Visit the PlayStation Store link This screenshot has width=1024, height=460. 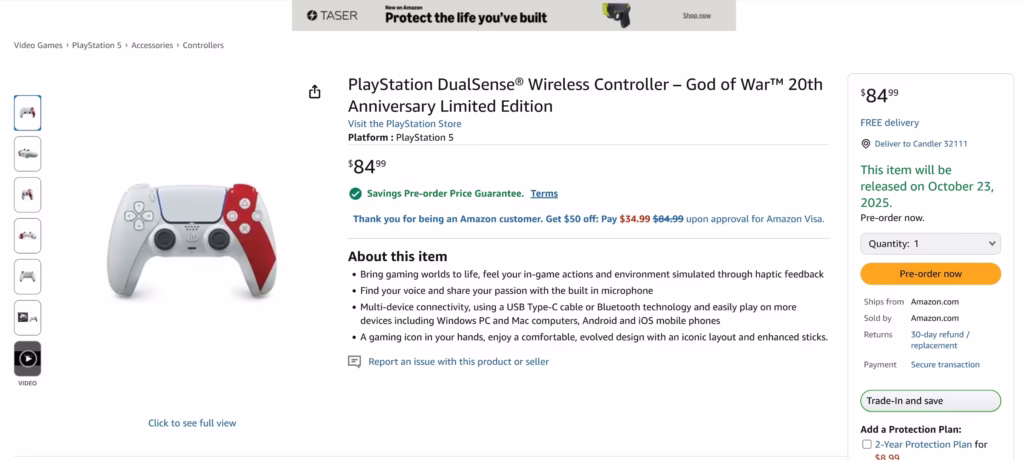point(404,124)
